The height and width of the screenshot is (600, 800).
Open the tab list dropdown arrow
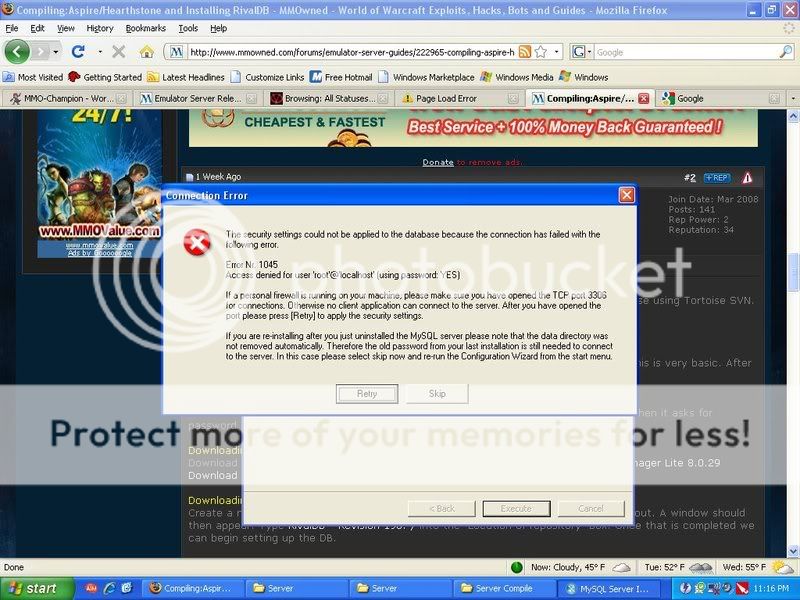(x=792, y=98)
